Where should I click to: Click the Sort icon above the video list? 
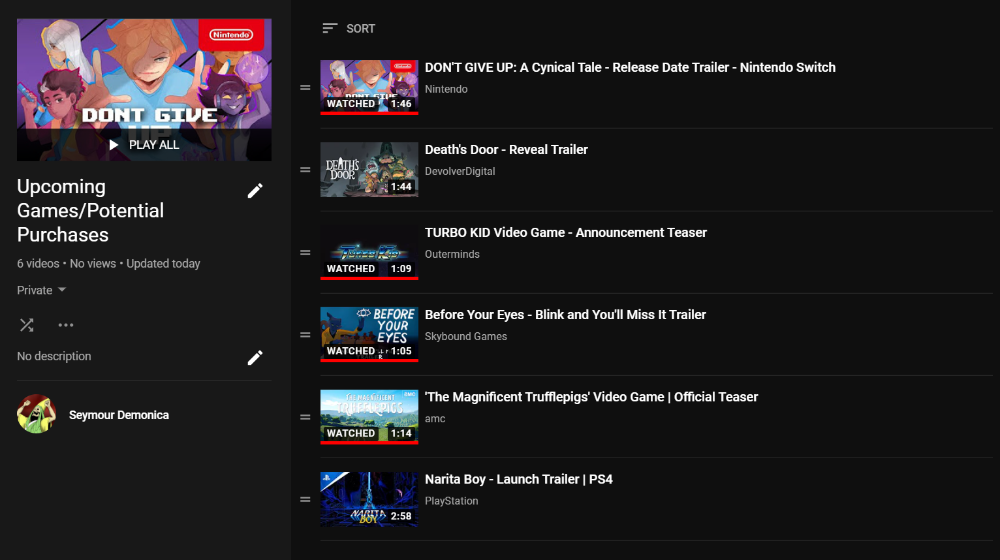click(330, 28)
